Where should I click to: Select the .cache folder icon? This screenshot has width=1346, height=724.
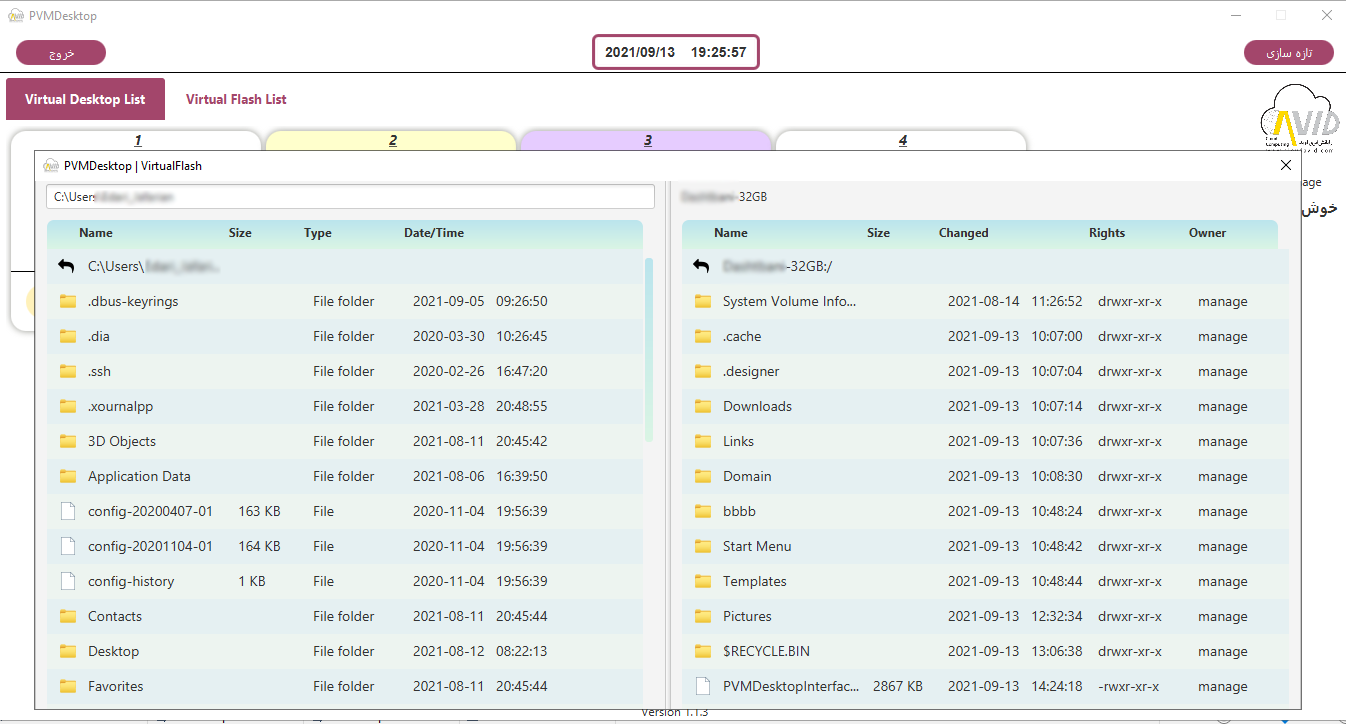click(703, 336)
